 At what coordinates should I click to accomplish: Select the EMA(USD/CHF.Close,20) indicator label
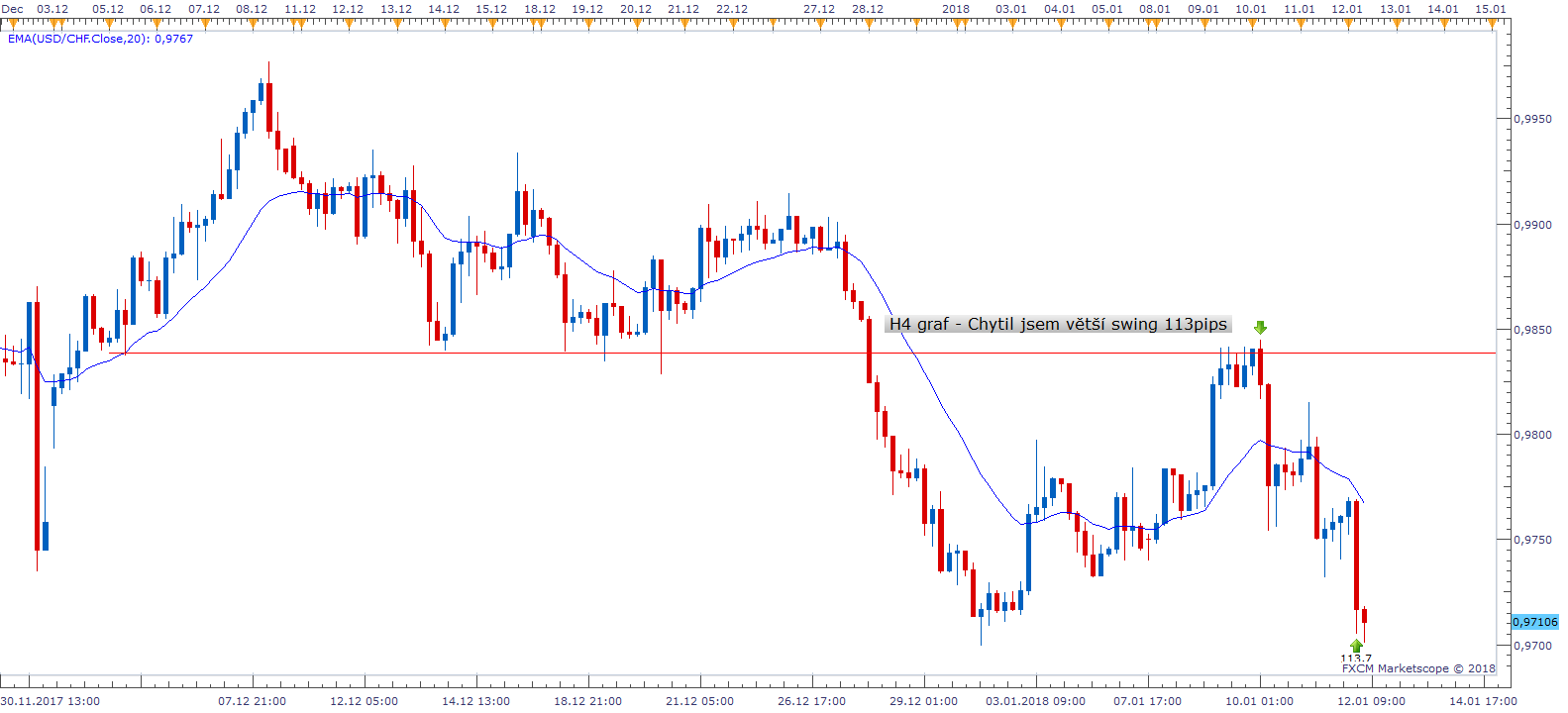pos(100,39)
